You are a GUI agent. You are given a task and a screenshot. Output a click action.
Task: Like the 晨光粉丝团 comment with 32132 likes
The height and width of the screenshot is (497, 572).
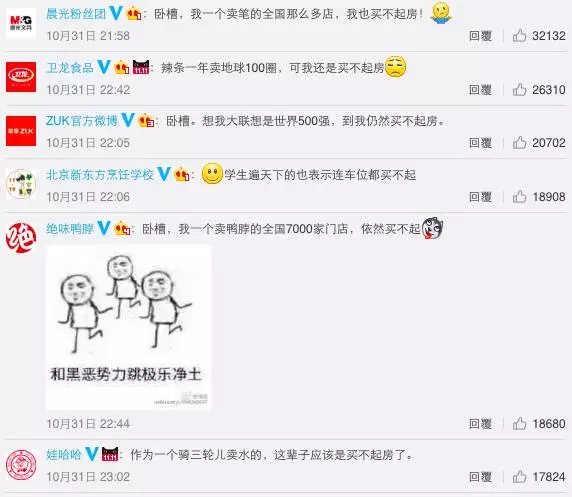(x=519, y=36)
